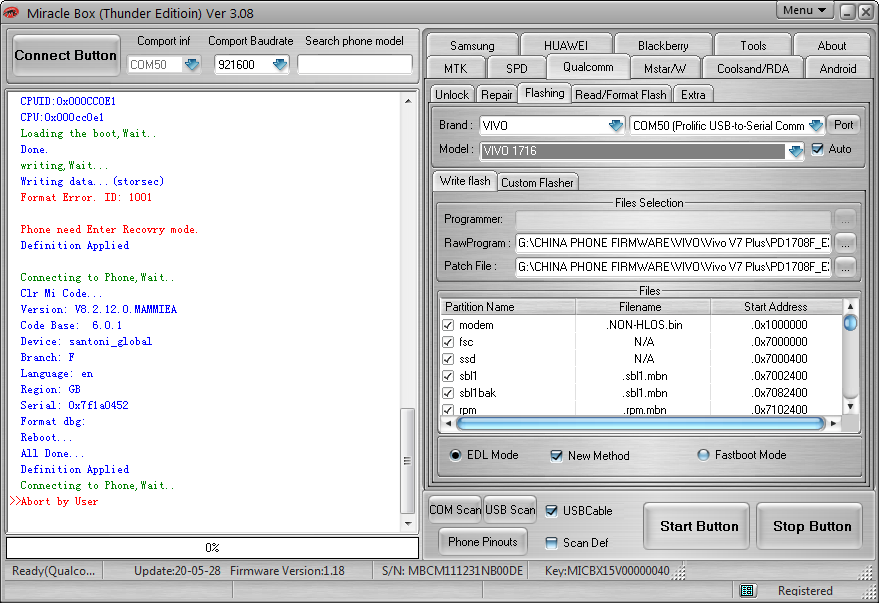Viewport: 879px width, 603px height.
Task: Click the log panel scroll down arrow
Action: click(408, 524)
